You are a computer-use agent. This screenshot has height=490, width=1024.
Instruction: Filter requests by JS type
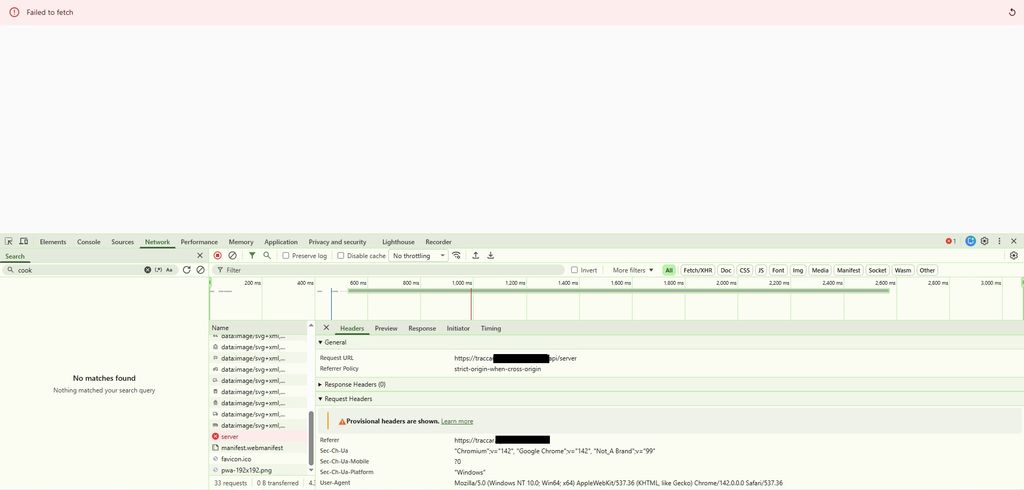pos(761,270)
